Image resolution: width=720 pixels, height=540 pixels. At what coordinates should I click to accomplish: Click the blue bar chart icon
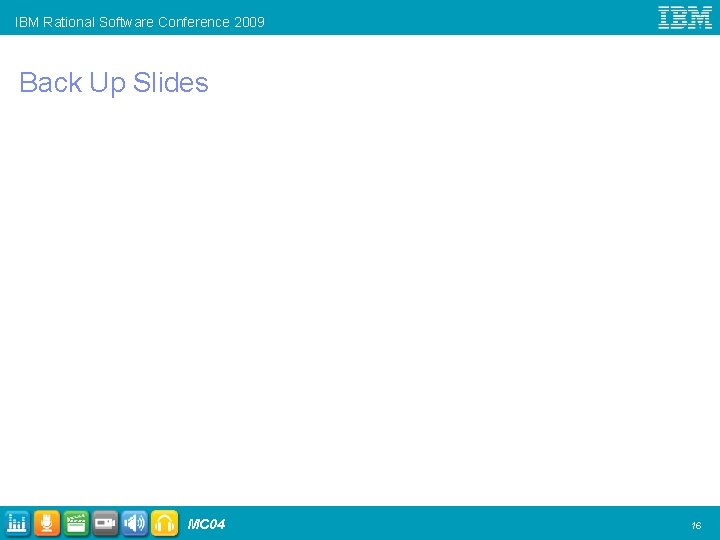tap(17, 523)
